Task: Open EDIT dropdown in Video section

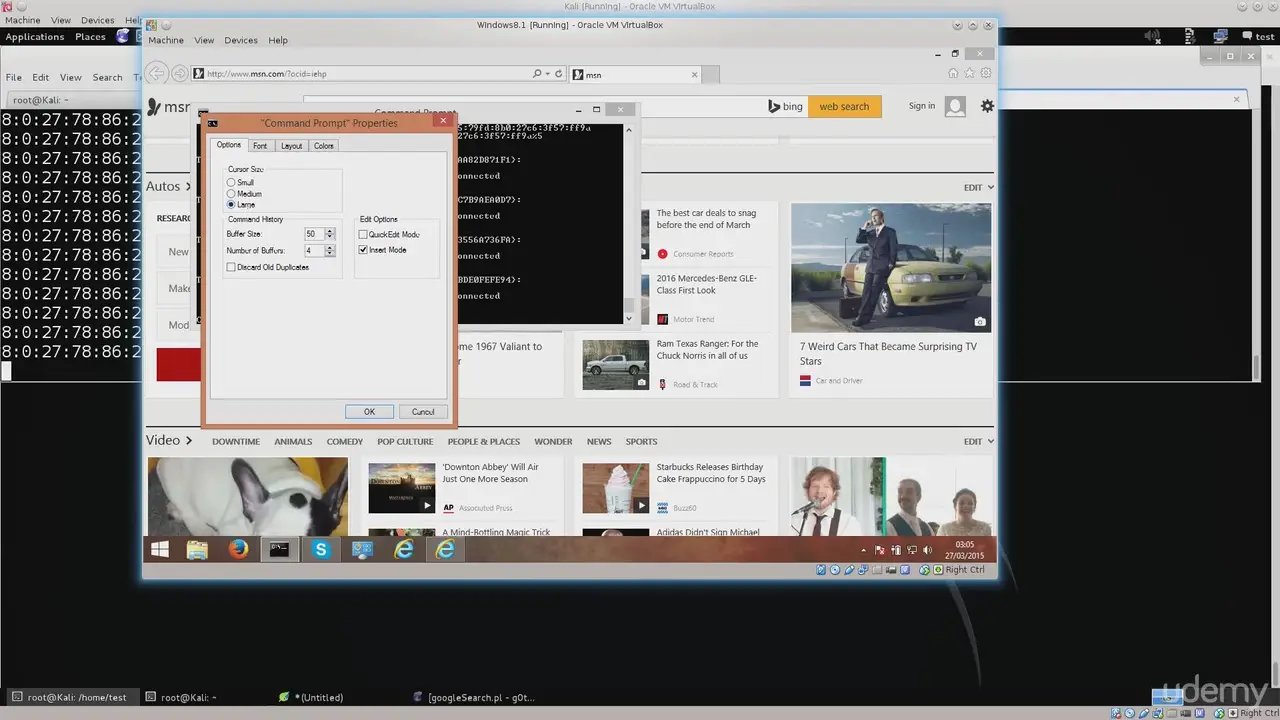Action: coord(978,441)
